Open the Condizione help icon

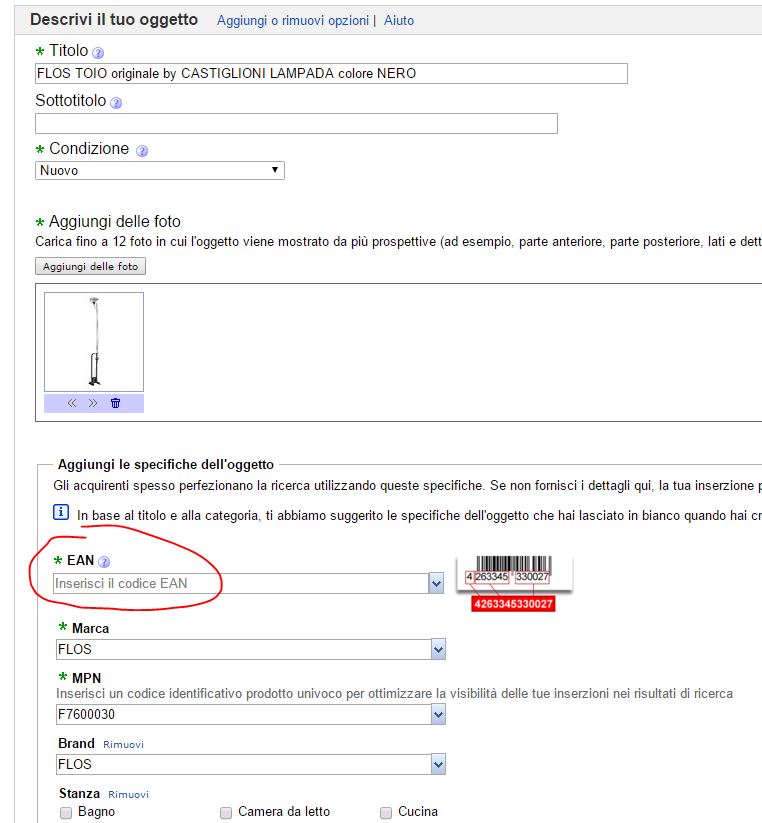coord(142,151)
